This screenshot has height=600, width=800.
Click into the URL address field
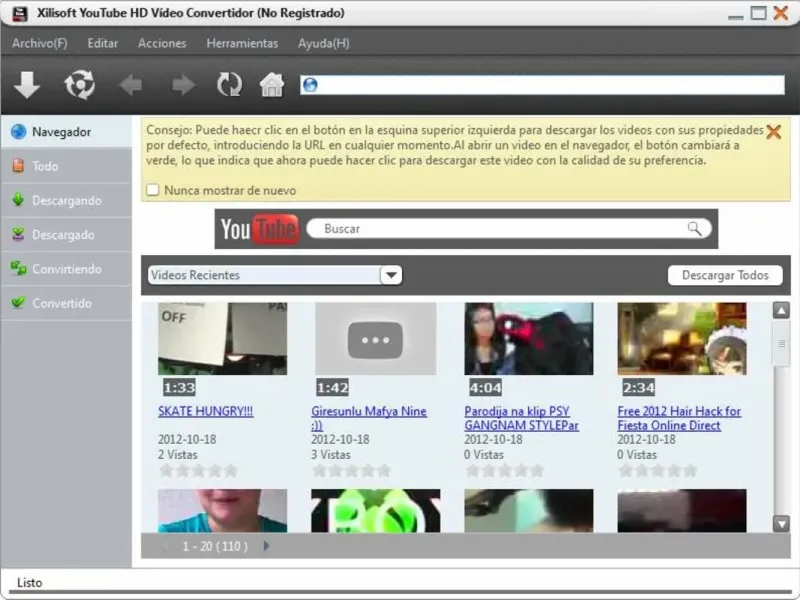pos(542,85)
